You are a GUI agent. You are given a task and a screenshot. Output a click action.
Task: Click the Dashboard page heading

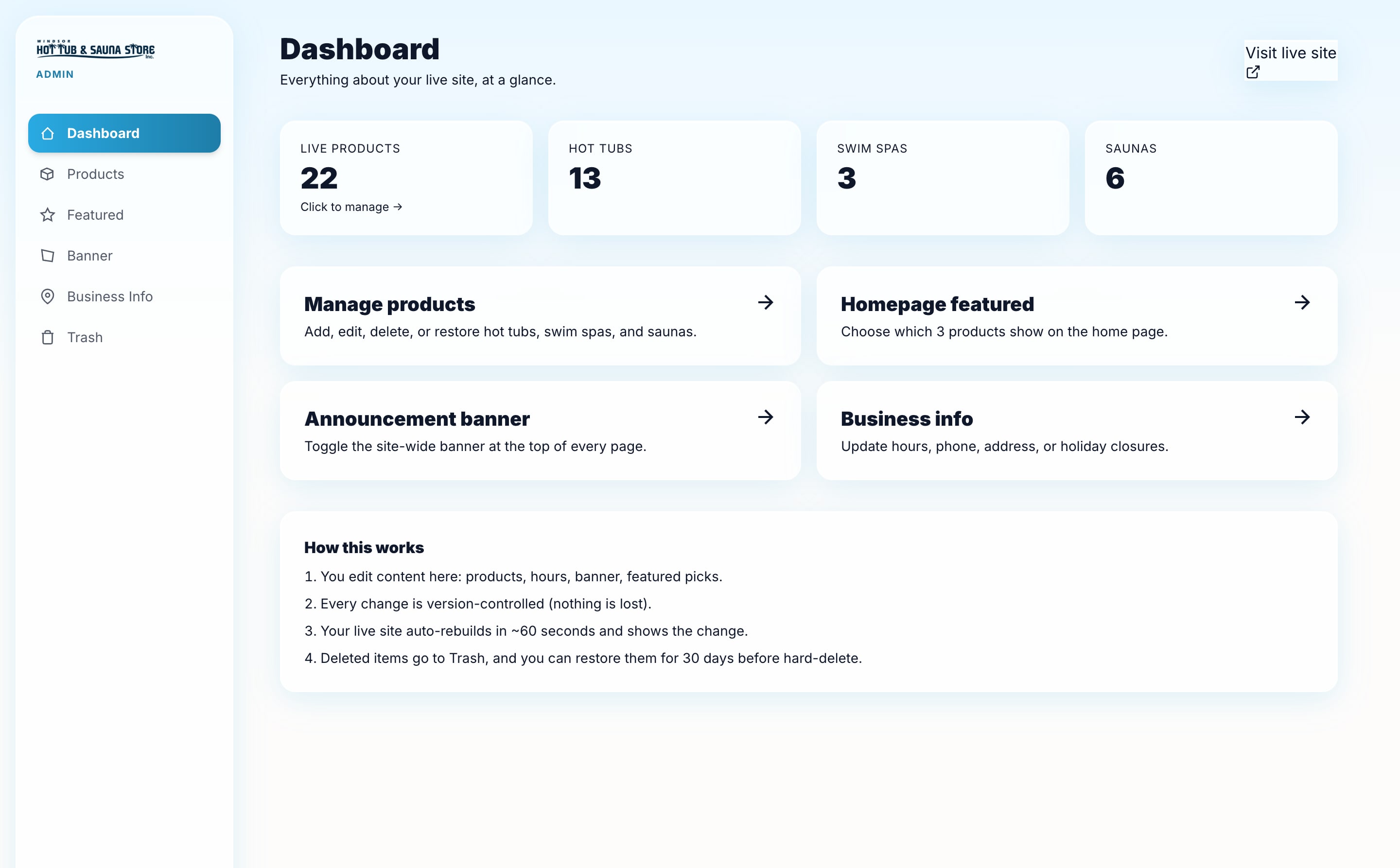point(359,49)
